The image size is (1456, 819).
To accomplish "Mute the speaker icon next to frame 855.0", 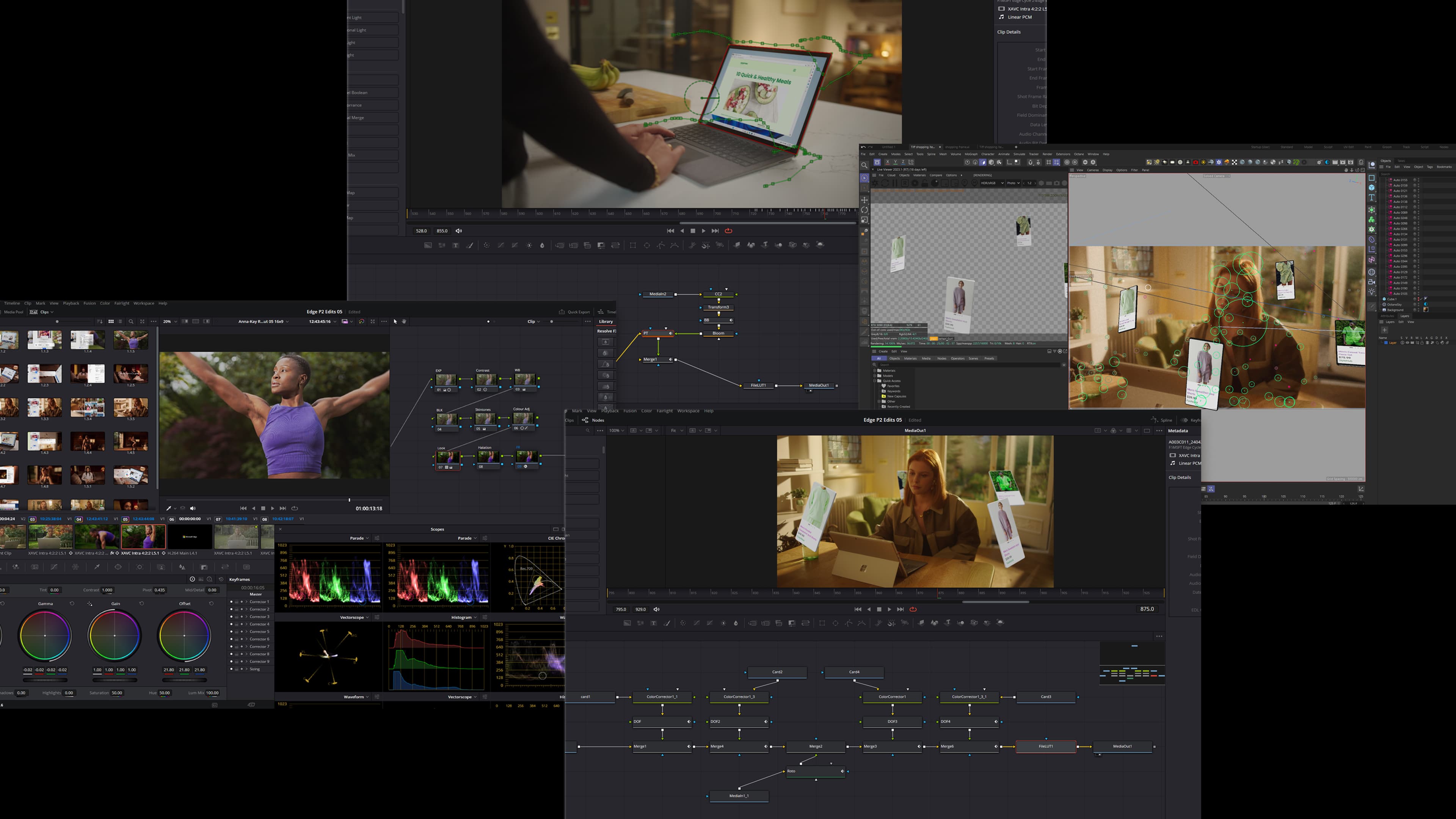I will 459,231.
